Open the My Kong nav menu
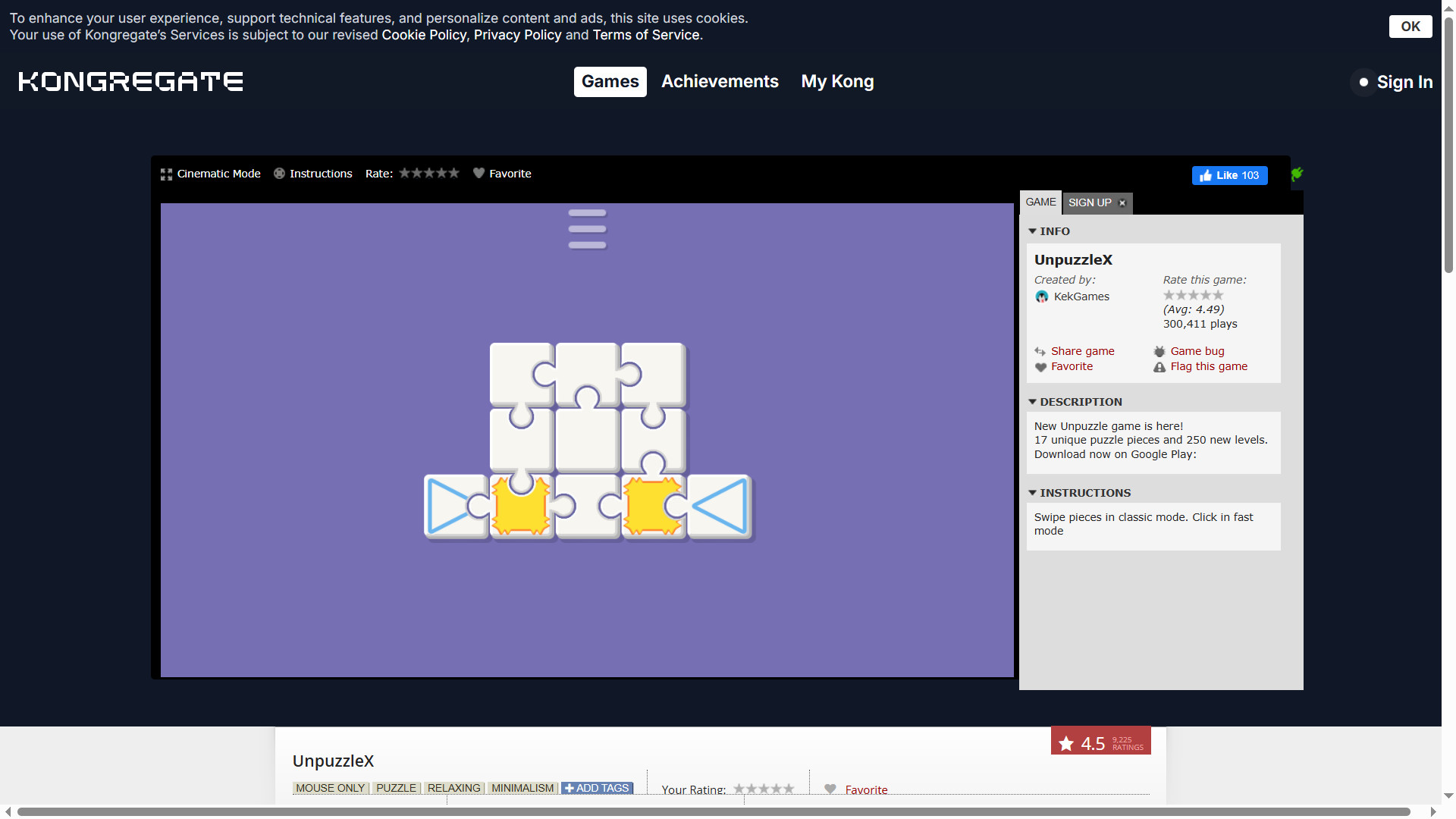This screenshot has width=1456, height=819. 837,82
